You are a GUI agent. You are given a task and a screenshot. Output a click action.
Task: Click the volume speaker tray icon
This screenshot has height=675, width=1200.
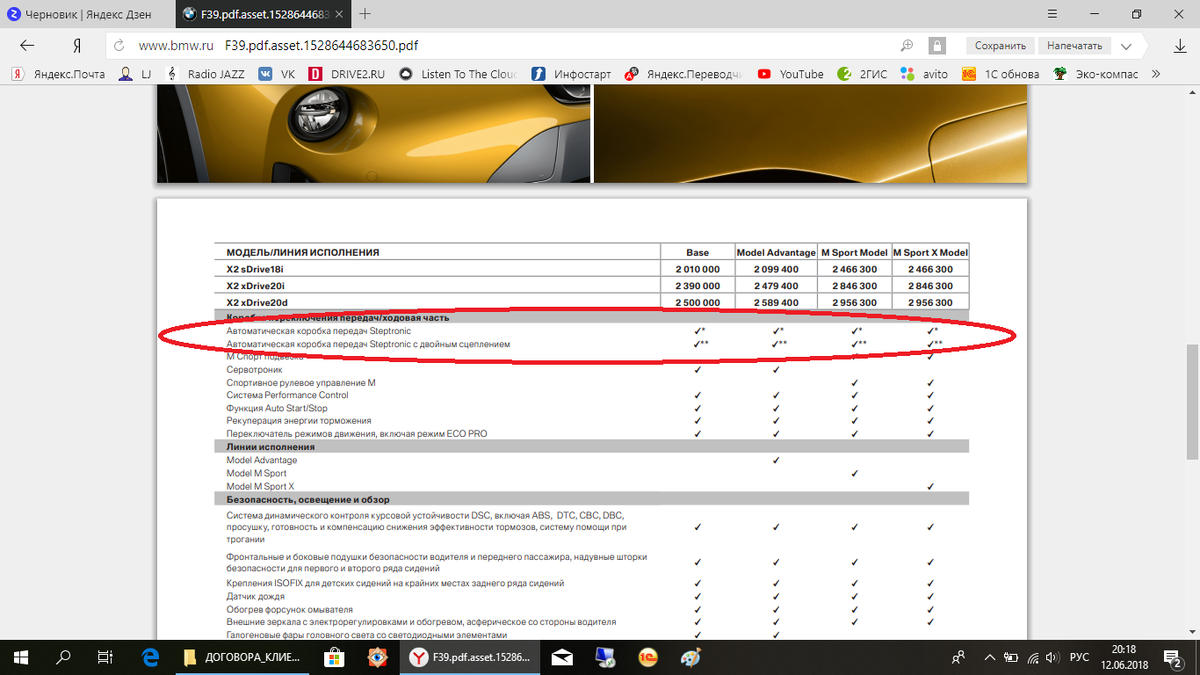[1051, 657]
